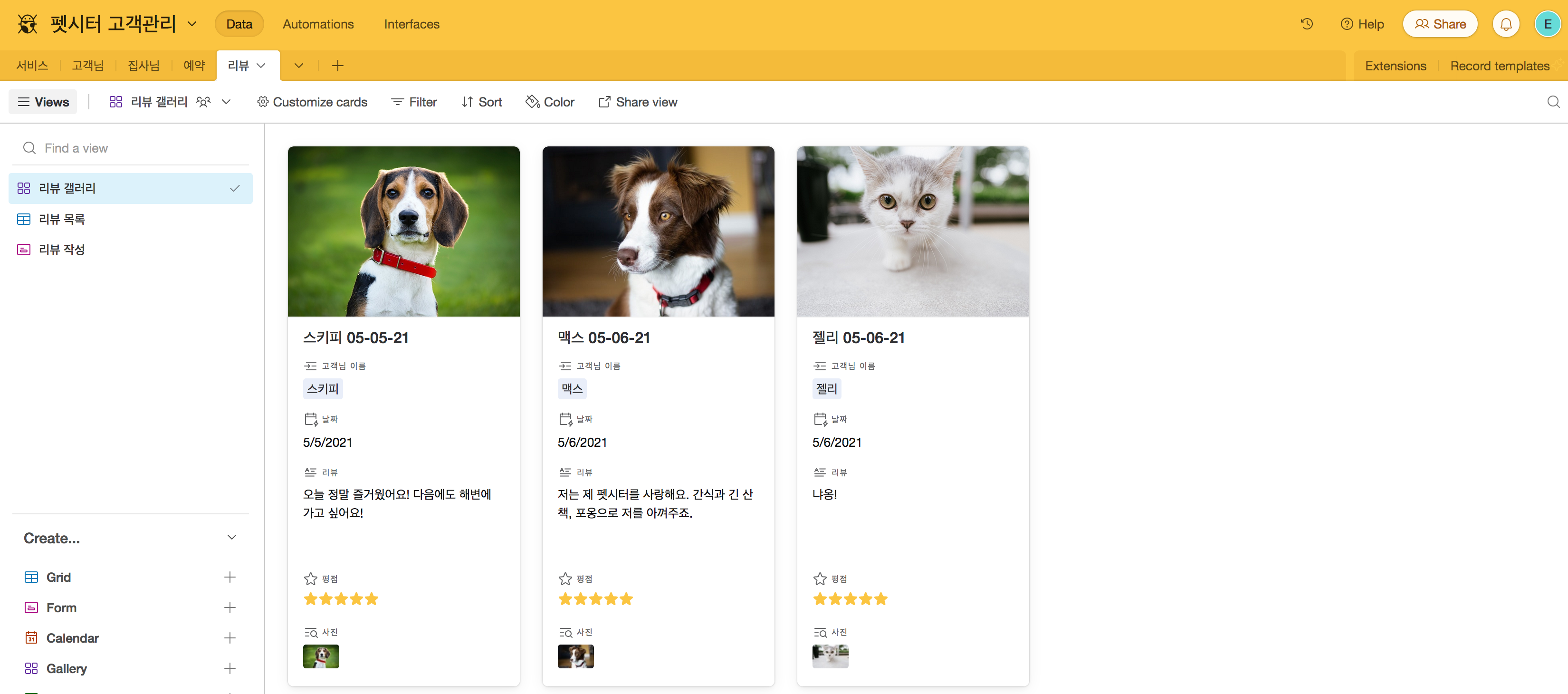Click the Share button

1440,24
